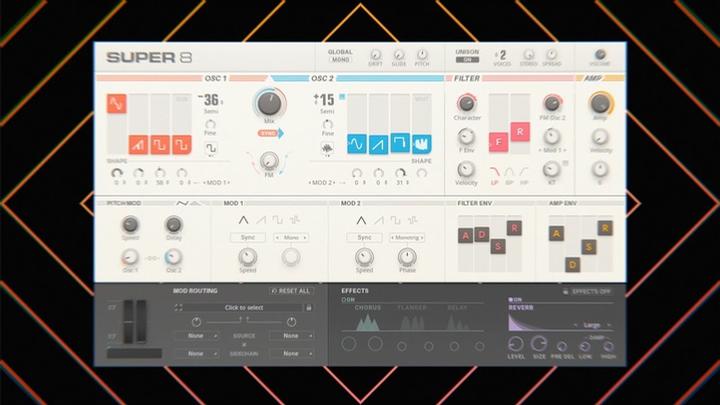Click the OSC 2 blue pulse waveform handle
This screenshot has height=405, width=720.
coord(400,143)
